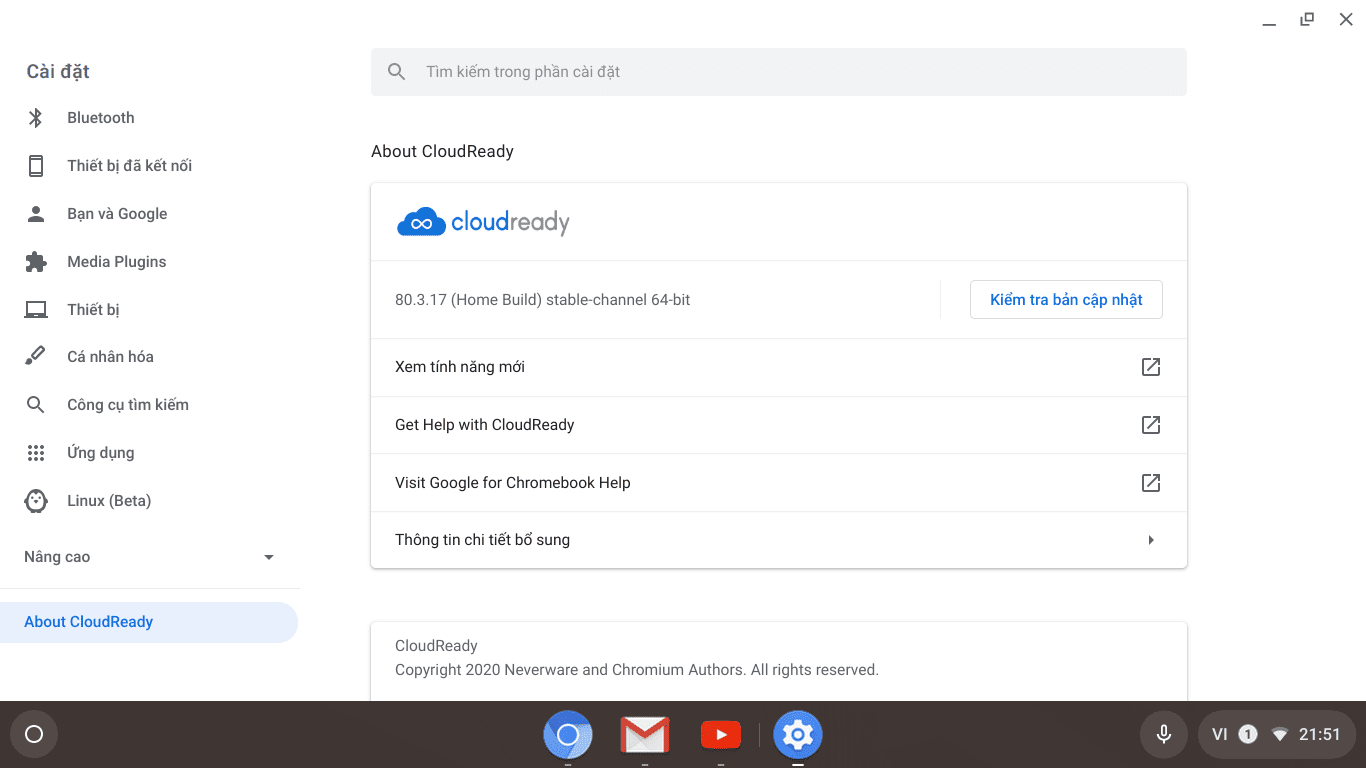Open the launcher circle button

pyautogui.click(x=34, y=735)
